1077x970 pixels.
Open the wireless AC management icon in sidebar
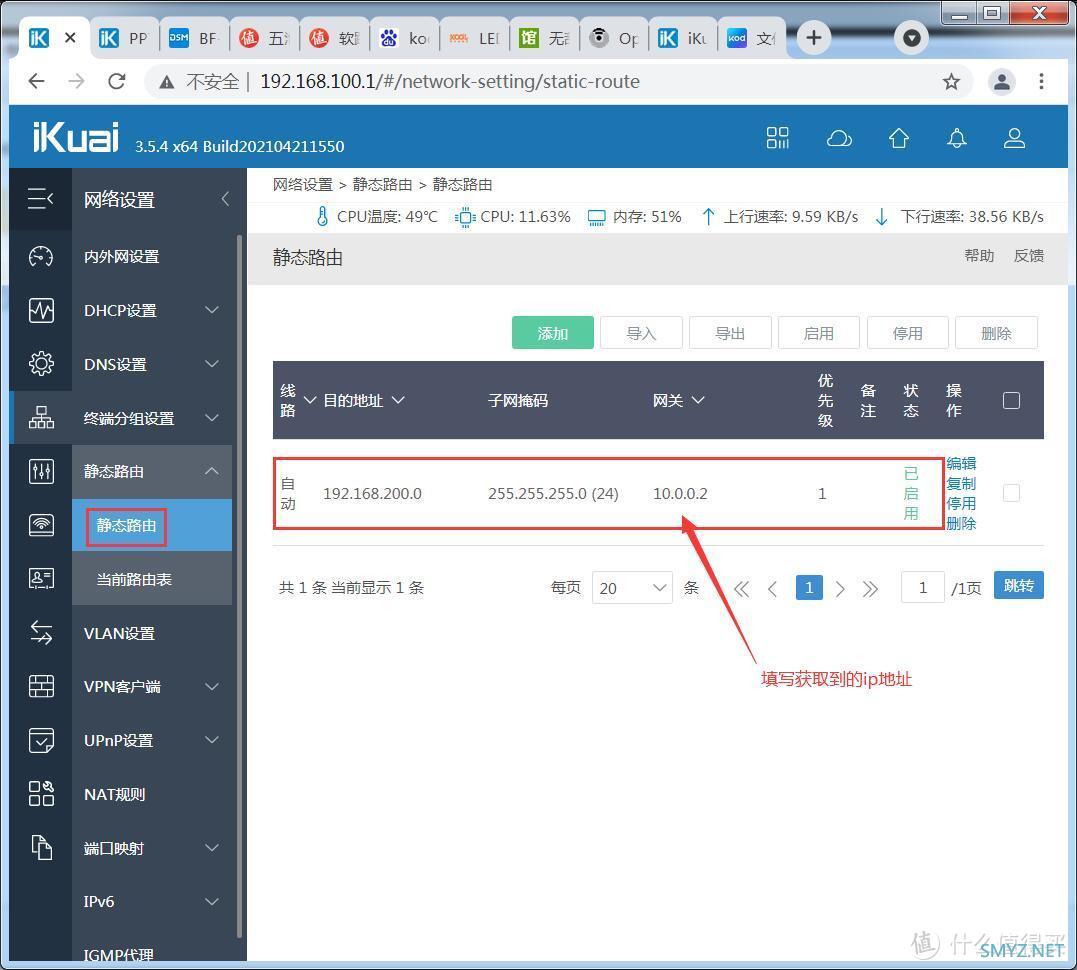coord(41,525)
